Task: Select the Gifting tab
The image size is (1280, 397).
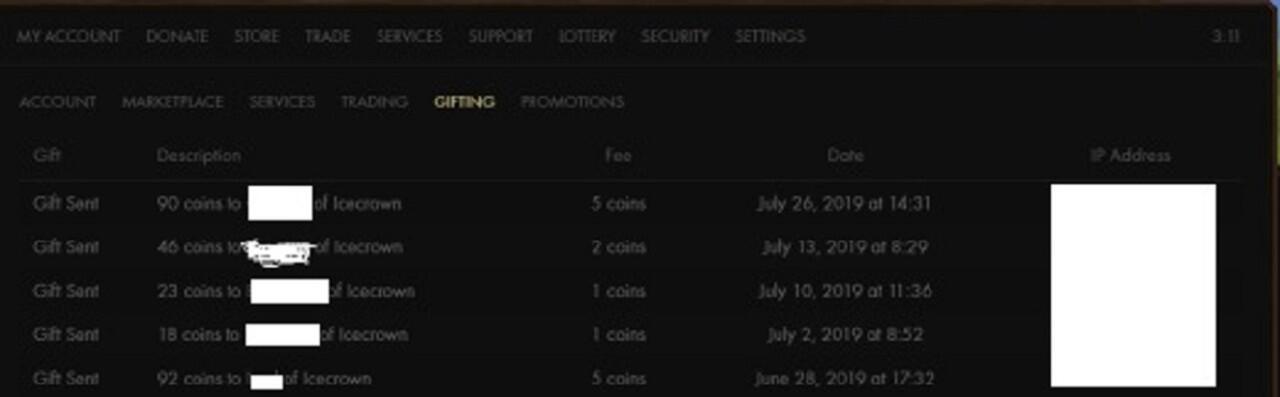Action: [x=464, y=102]
